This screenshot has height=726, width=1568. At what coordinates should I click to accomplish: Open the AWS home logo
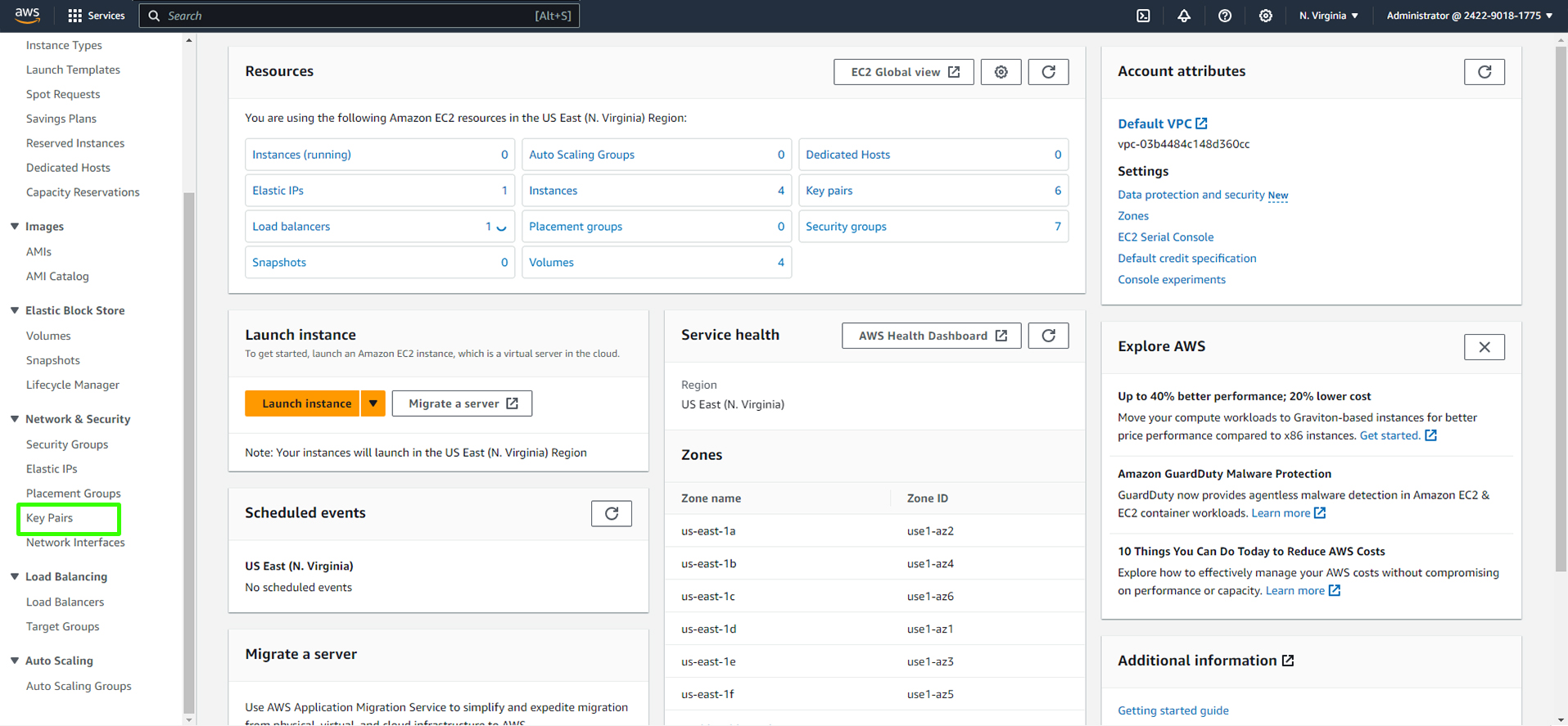tap(27, 15)
